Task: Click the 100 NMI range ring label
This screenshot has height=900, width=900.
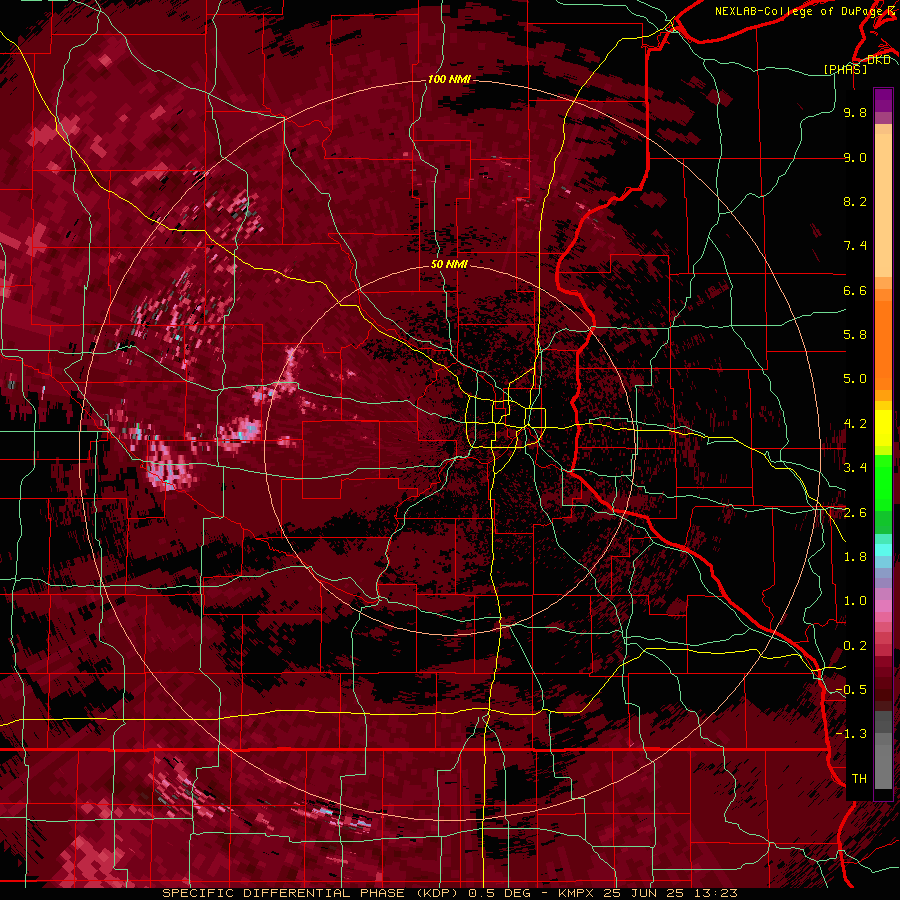Action: click(x=449, y=79)
